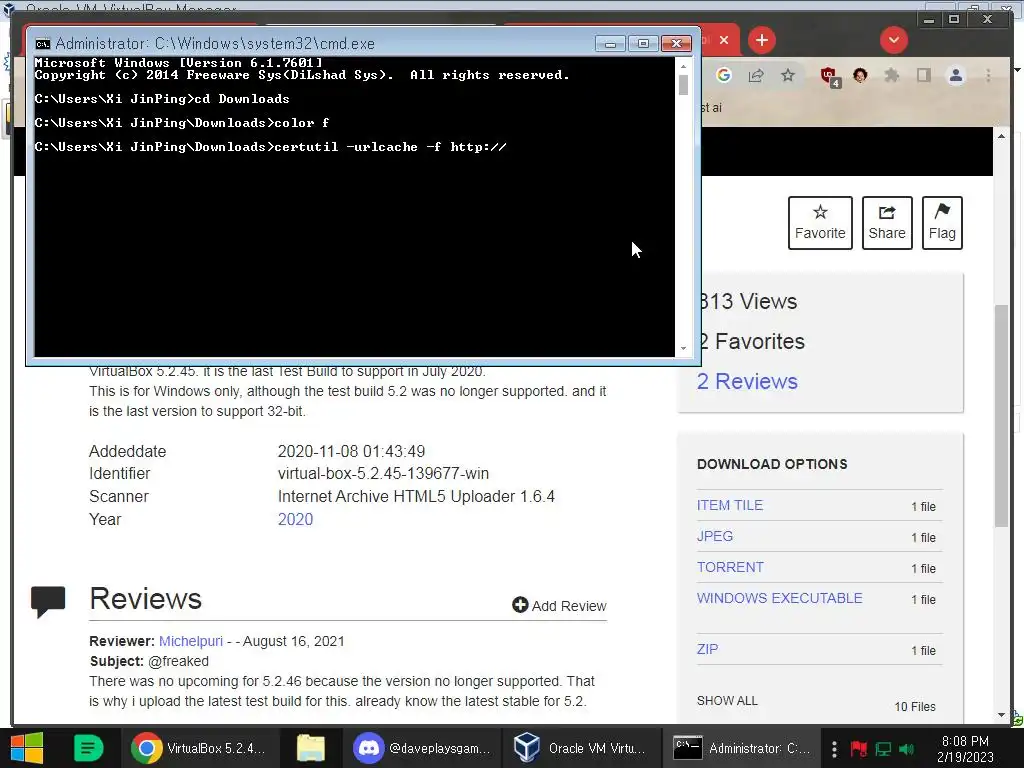Switch to Discord @daveplaysgam taskbar item
This screenshot has width=1024, height=768.
pyautogui.click(x=422, y=748)
